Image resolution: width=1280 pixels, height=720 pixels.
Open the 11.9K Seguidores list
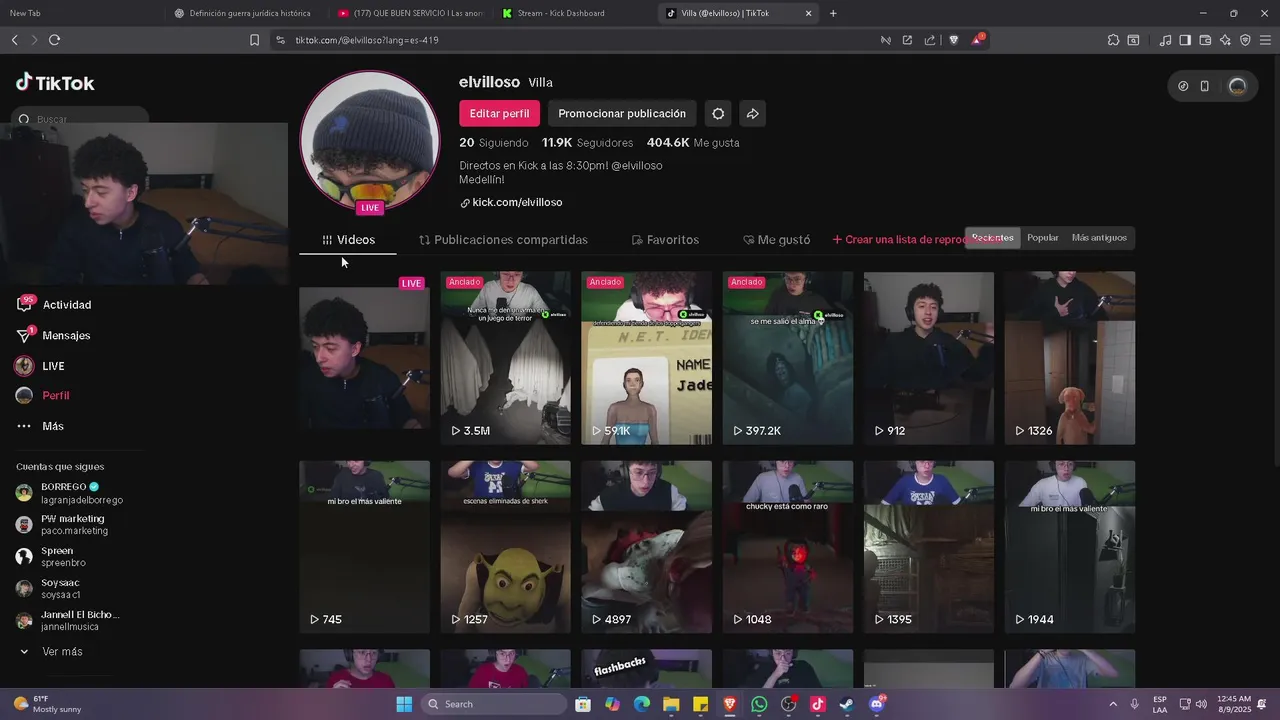587,143
